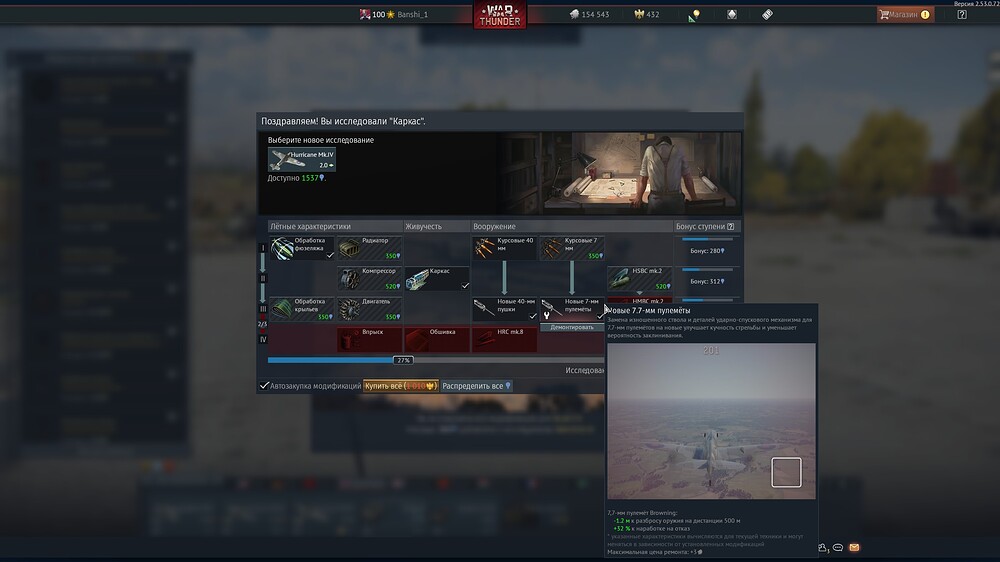Select the Hurricane Mk.IV vehicle thumbnail
Viewport: 1000px width, 562px height.
point(302,160)
